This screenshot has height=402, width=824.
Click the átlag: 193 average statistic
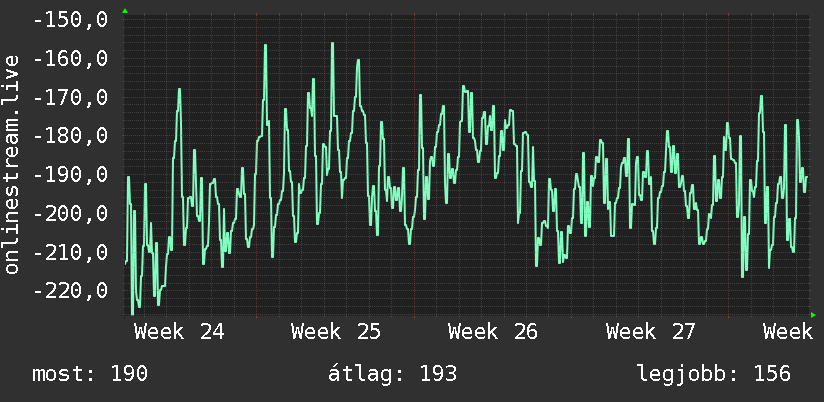coord(393,374)
